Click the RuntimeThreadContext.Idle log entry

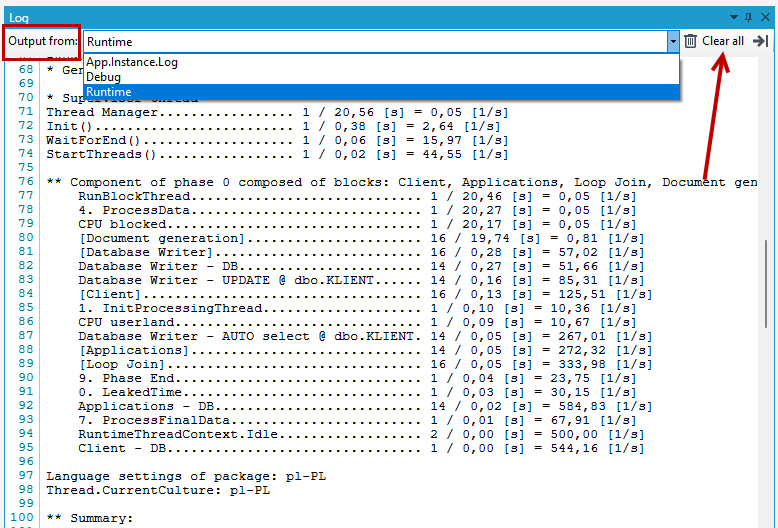361,434
